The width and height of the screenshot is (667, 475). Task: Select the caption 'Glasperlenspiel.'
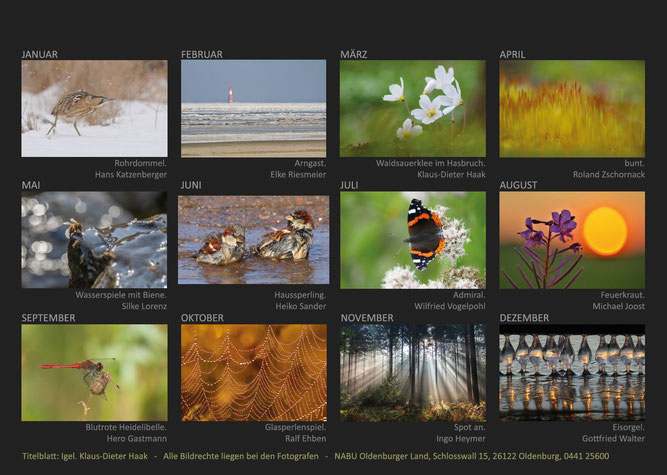(295, 427)
